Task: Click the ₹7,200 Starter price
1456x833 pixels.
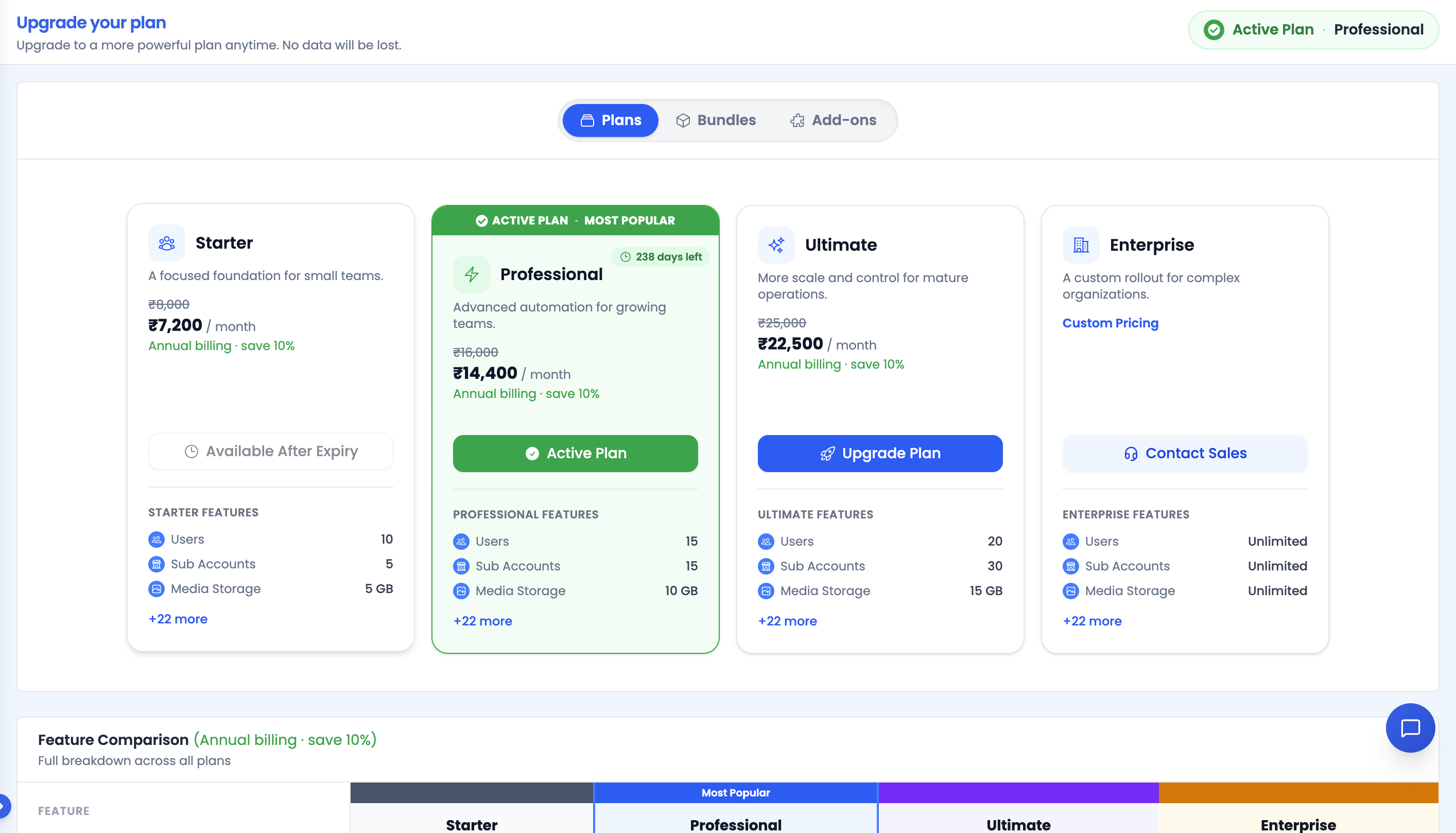Action: 175,325
